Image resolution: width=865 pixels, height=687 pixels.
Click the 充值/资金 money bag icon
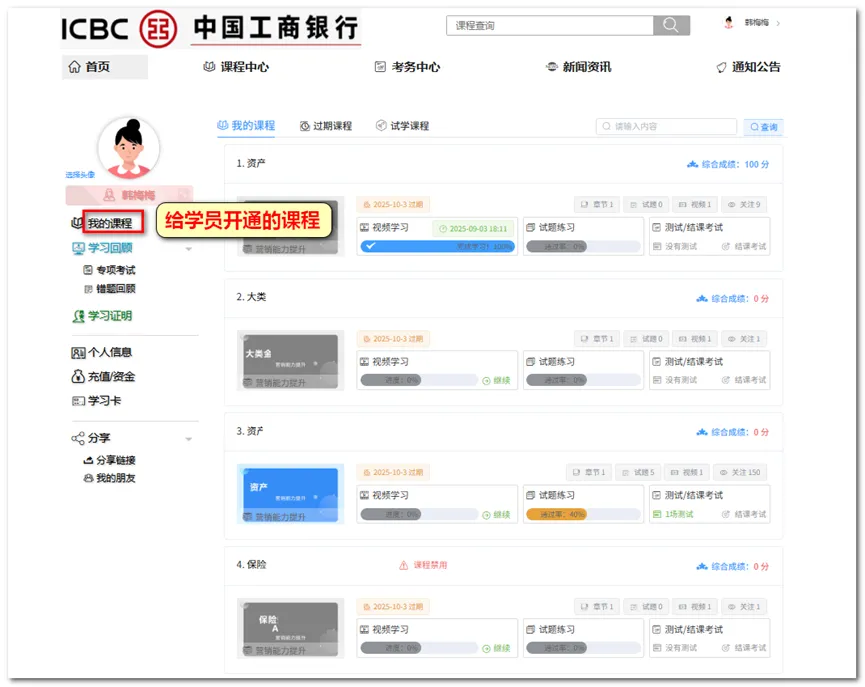tap(78, 376)
